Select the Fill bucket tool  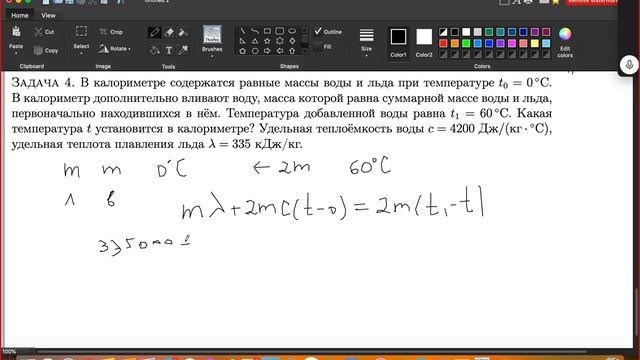[155, 50]
